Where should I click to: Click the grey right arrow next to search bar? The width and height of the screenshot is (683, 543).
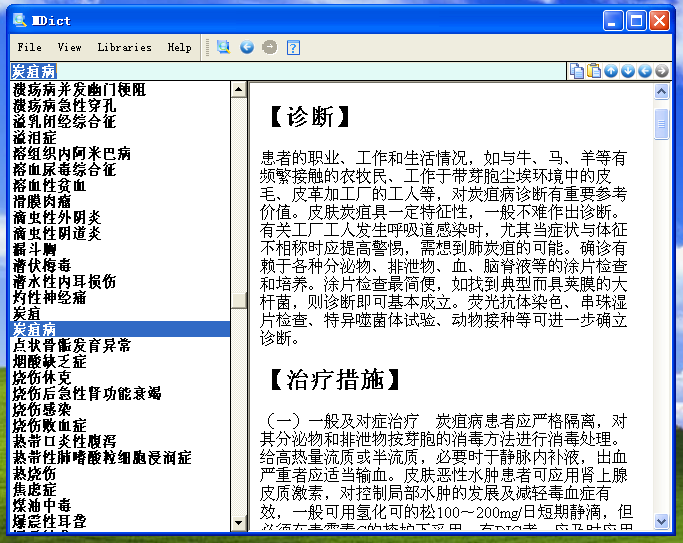click(661, 70)
